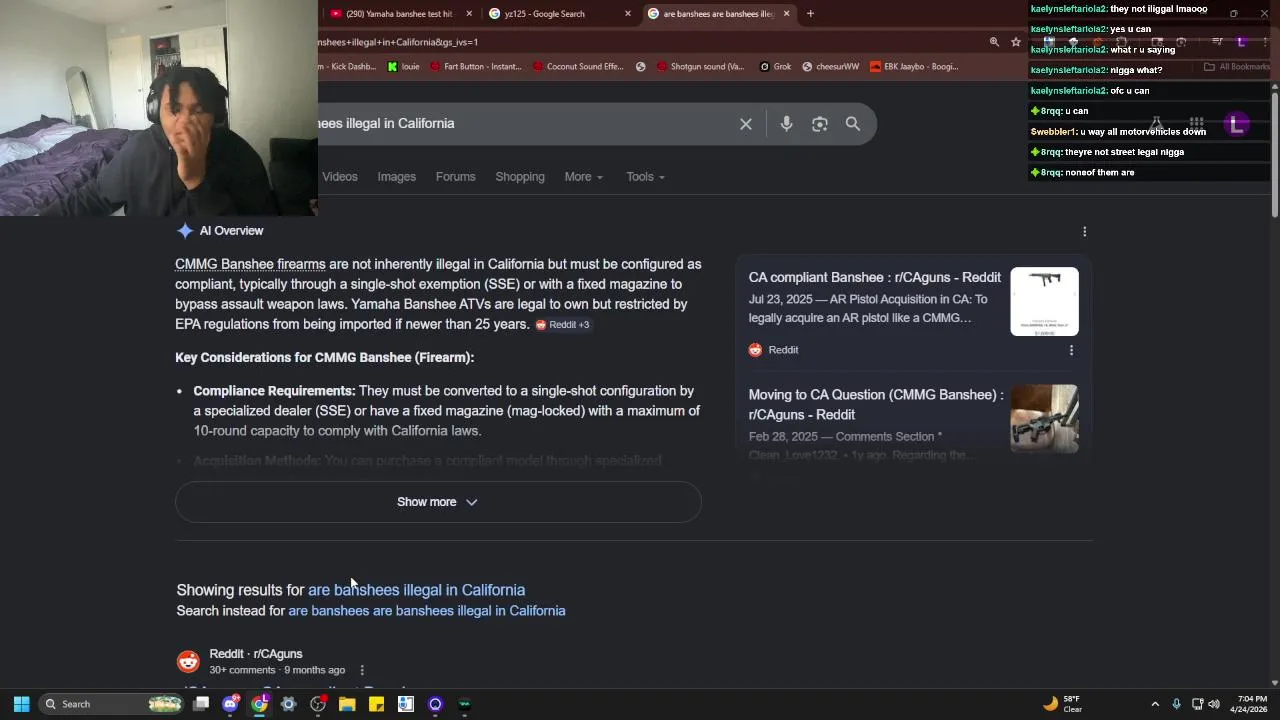Show hidden system tray icons
1280x720 pixels.
click(x=1155, y=704)
